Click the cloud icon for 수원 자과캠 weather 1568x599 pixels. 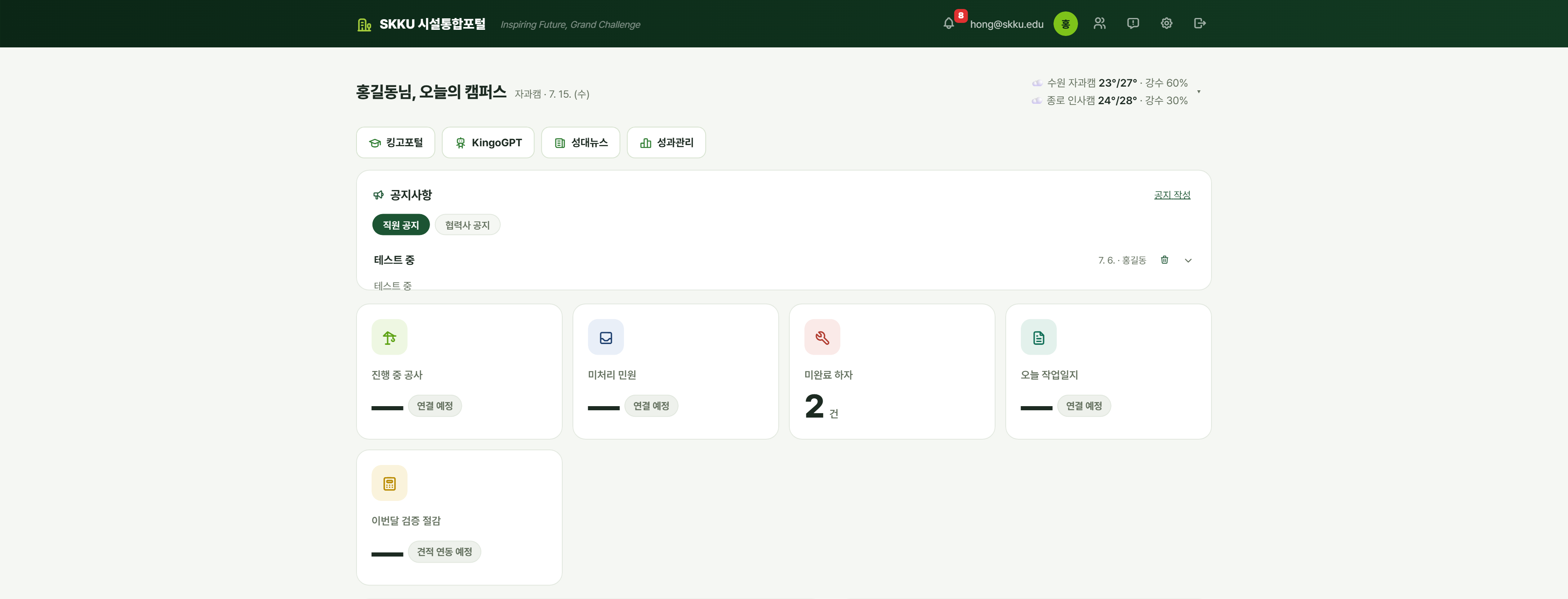(1037, 83)
